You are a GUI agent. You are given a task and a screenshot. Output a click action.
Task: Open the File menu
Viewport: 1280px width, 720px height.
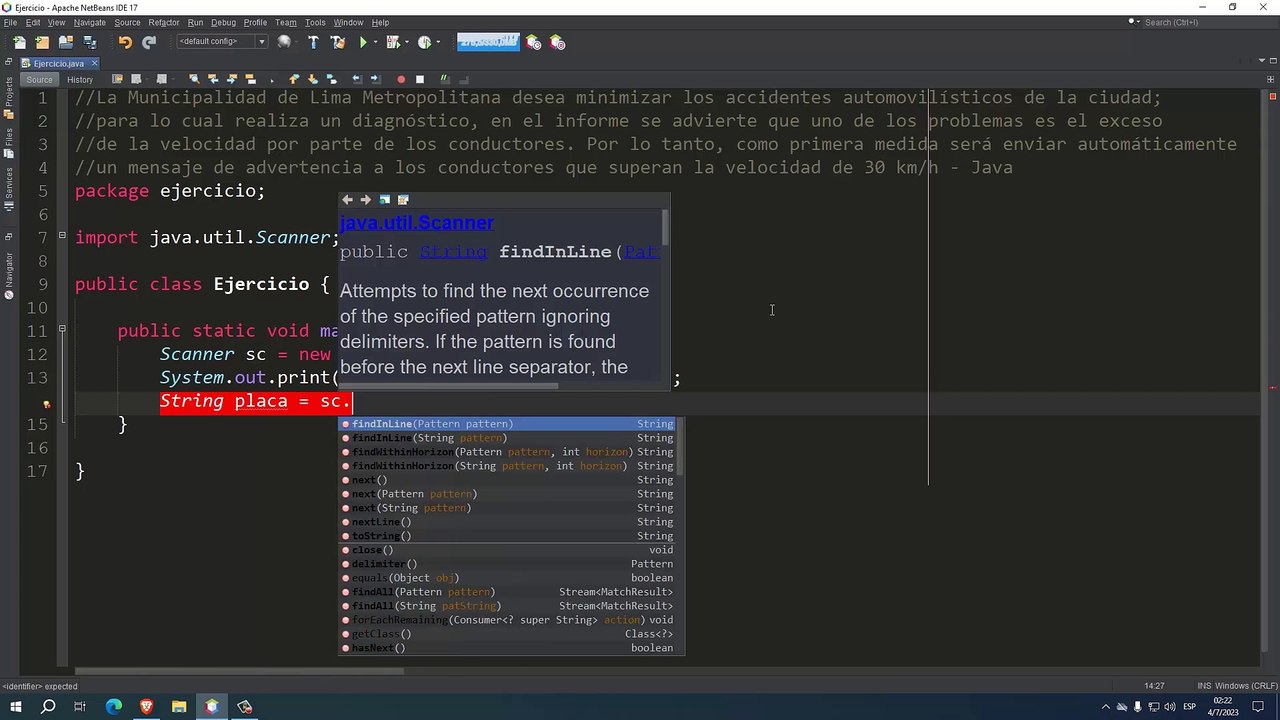(10, 22)
